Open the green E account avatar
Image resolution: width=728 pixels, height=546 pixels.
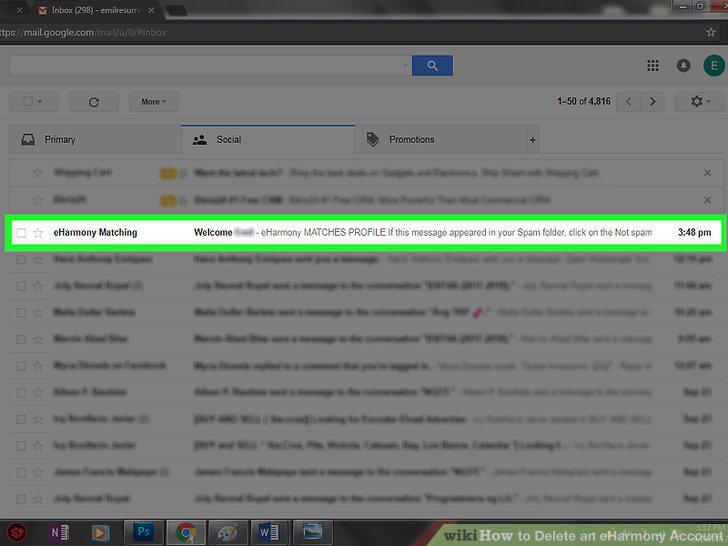pos(714,65)
